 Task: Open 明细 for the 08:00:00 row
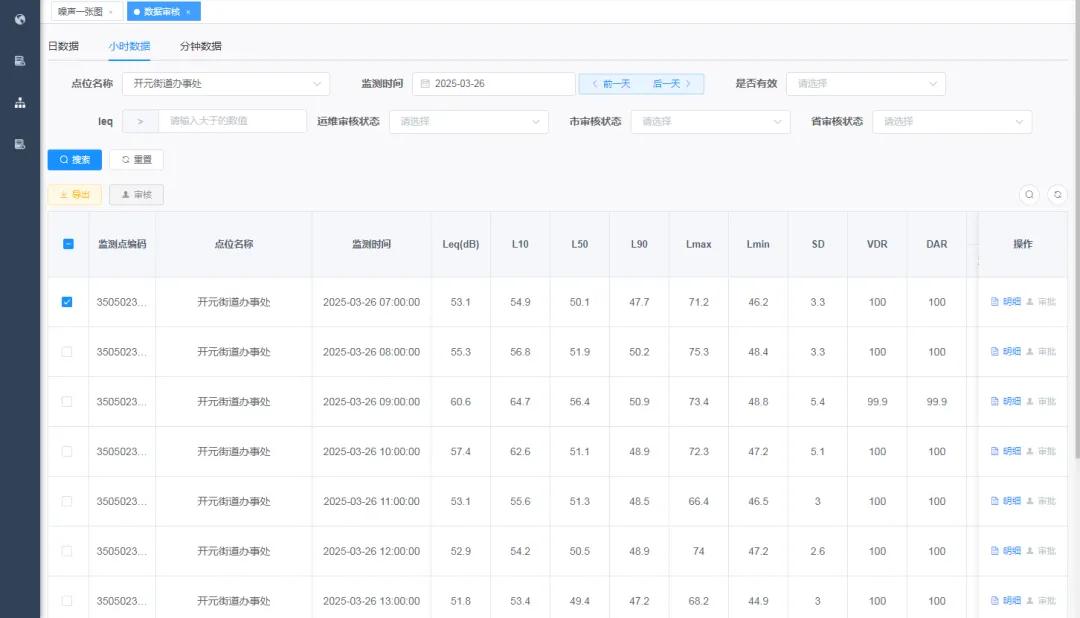point(1006,351)
